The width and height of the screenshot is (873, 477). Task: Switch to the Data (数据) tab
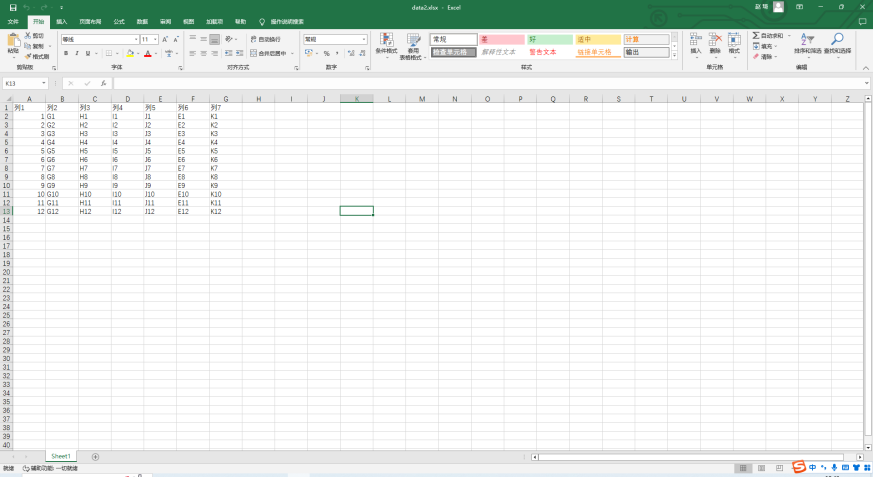[143, 22]
